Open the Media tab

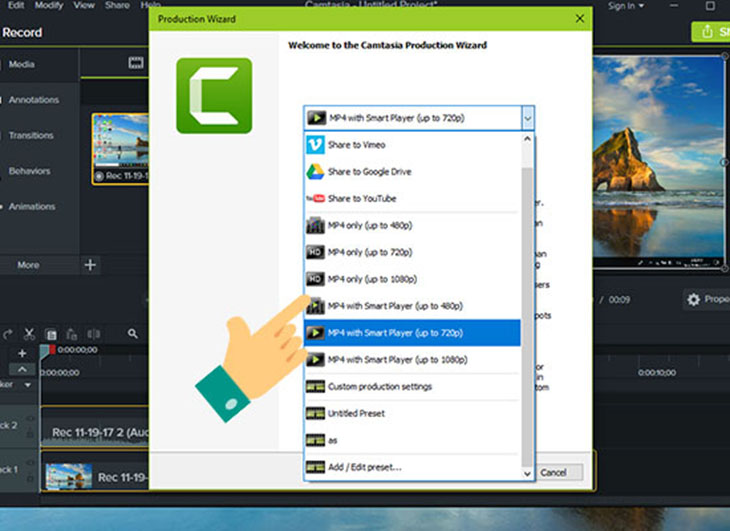point(21,64)
